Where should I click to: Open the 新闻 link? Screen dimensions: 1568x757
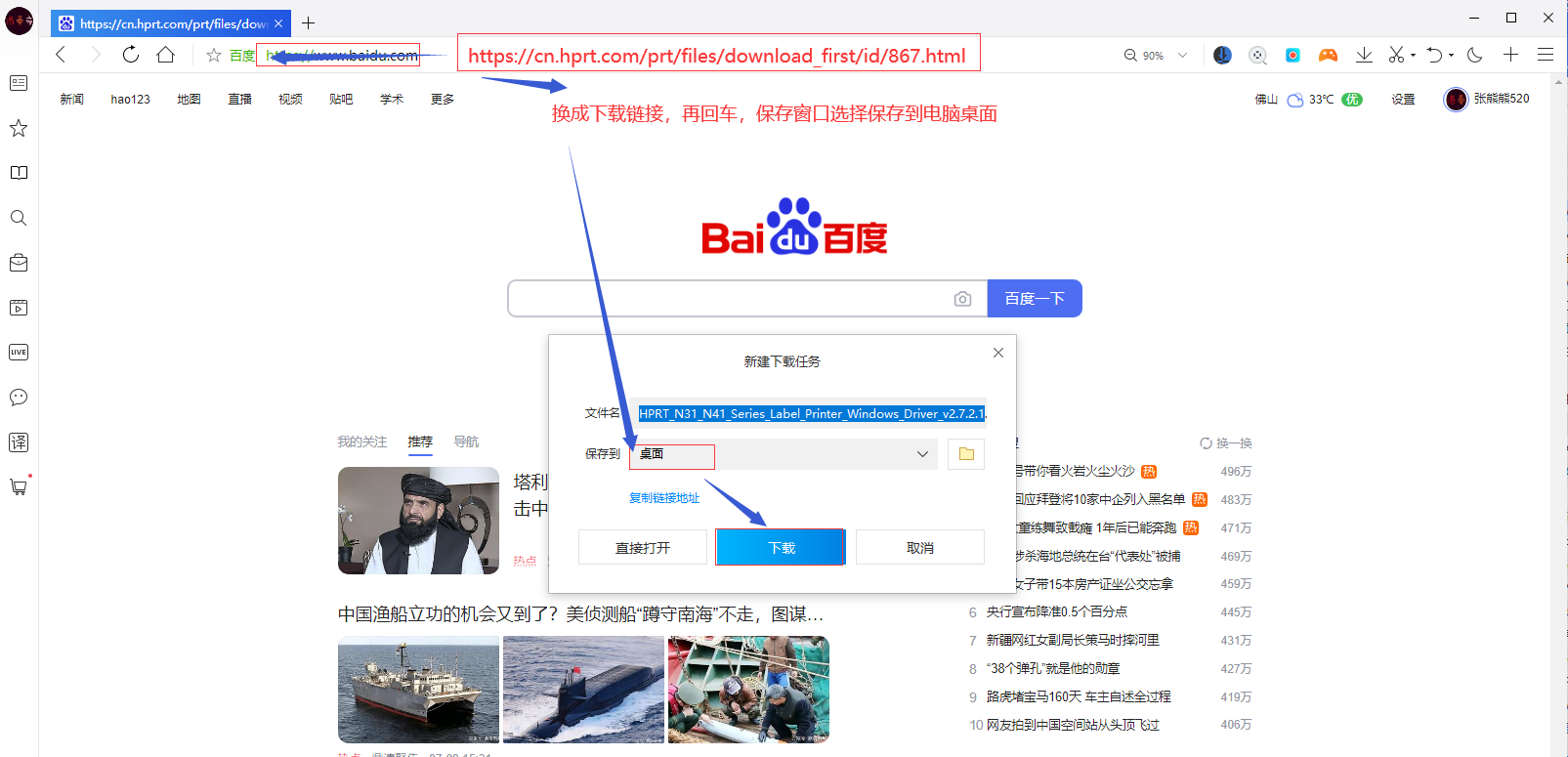point(71,99)
